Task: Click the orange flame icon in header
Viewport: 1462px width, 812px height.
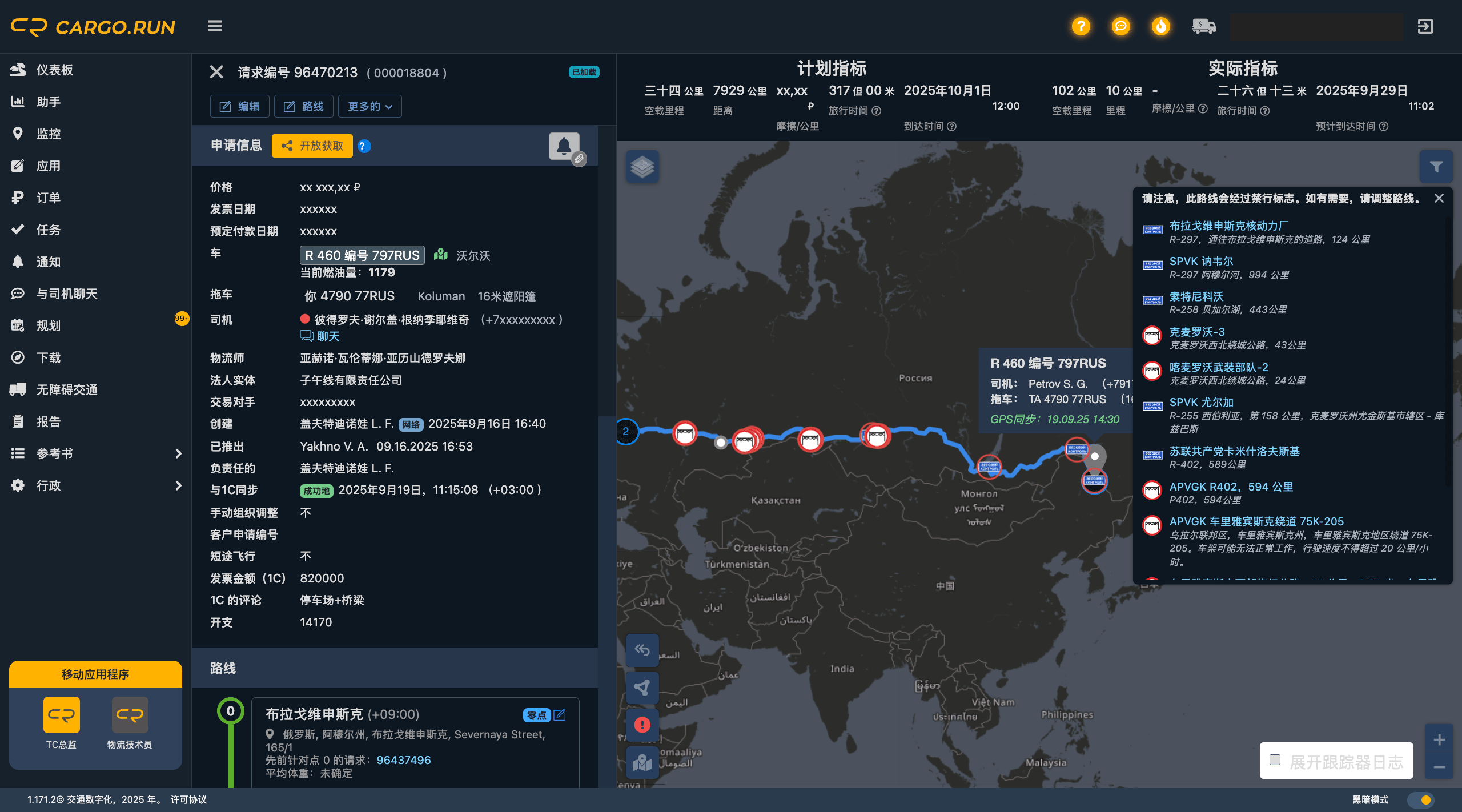Action: pos(1160,26)
